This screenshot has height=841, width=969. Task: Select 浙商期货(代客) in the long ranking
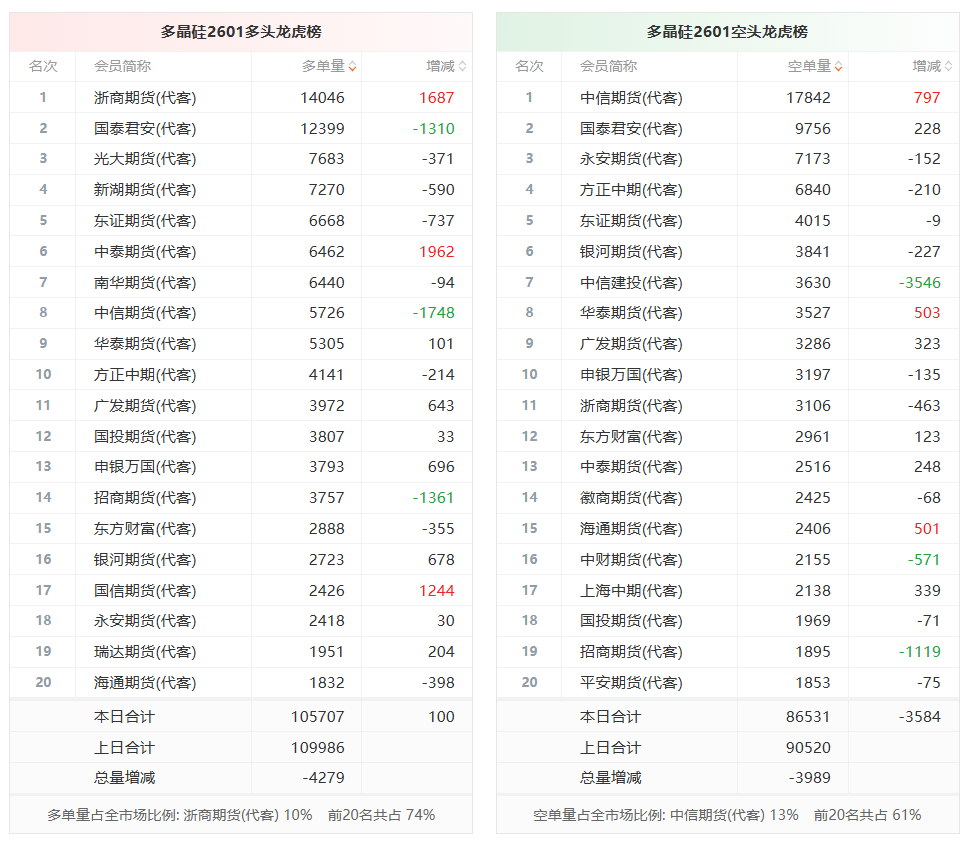click(x=145, y=98)
